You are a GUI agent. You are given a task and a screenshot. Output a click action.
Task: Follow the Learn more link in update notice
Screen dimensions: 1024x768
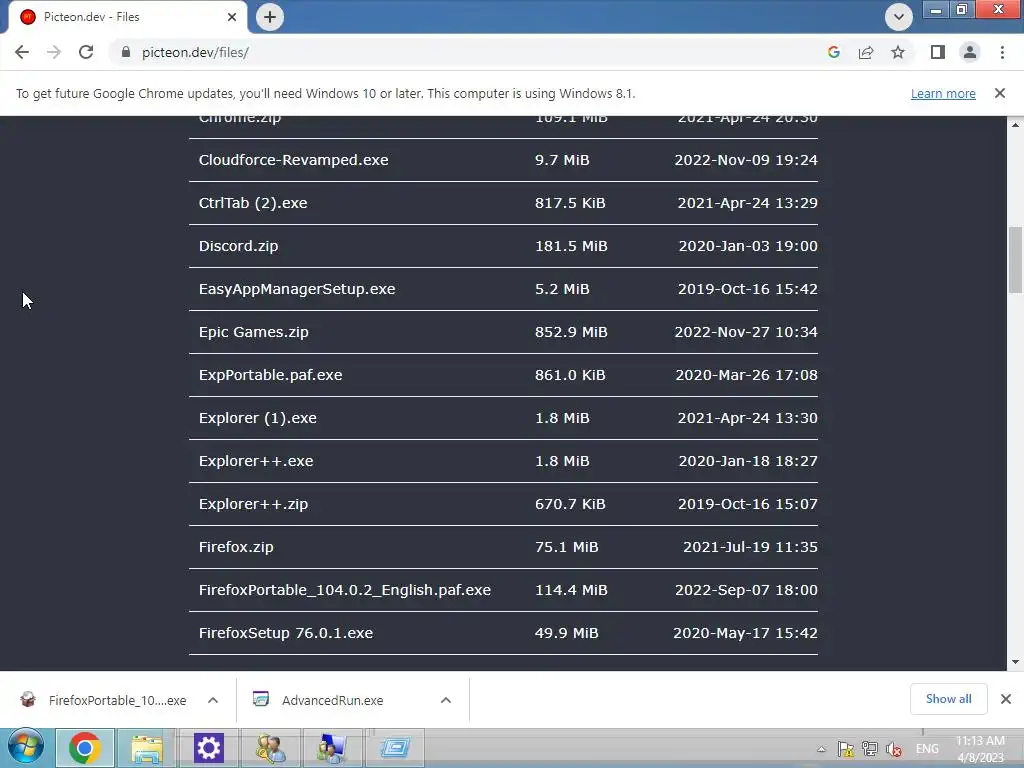click(x=943, y=93)
